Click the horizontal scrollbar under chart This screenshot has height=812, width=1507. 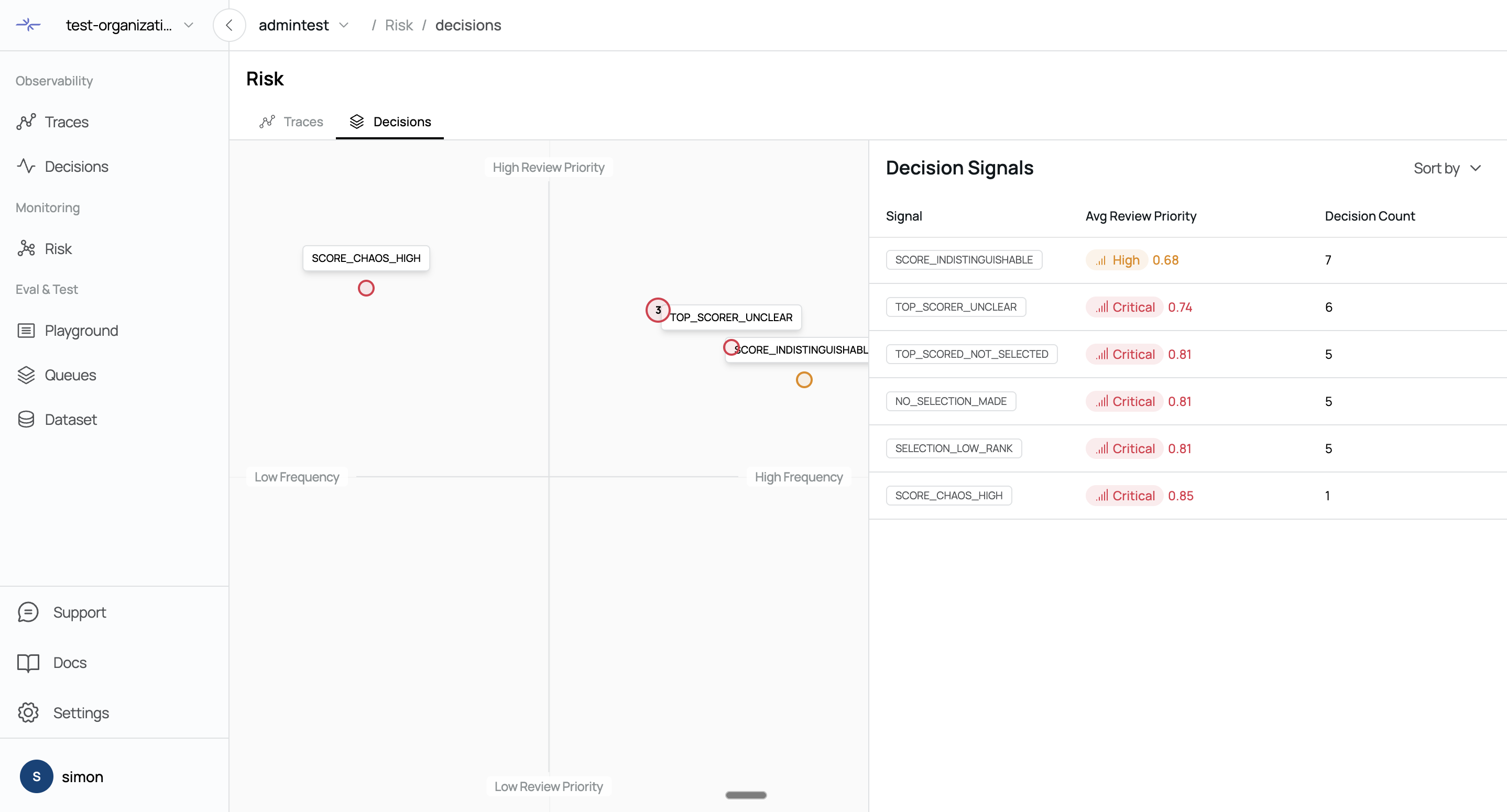click(746, 795)
